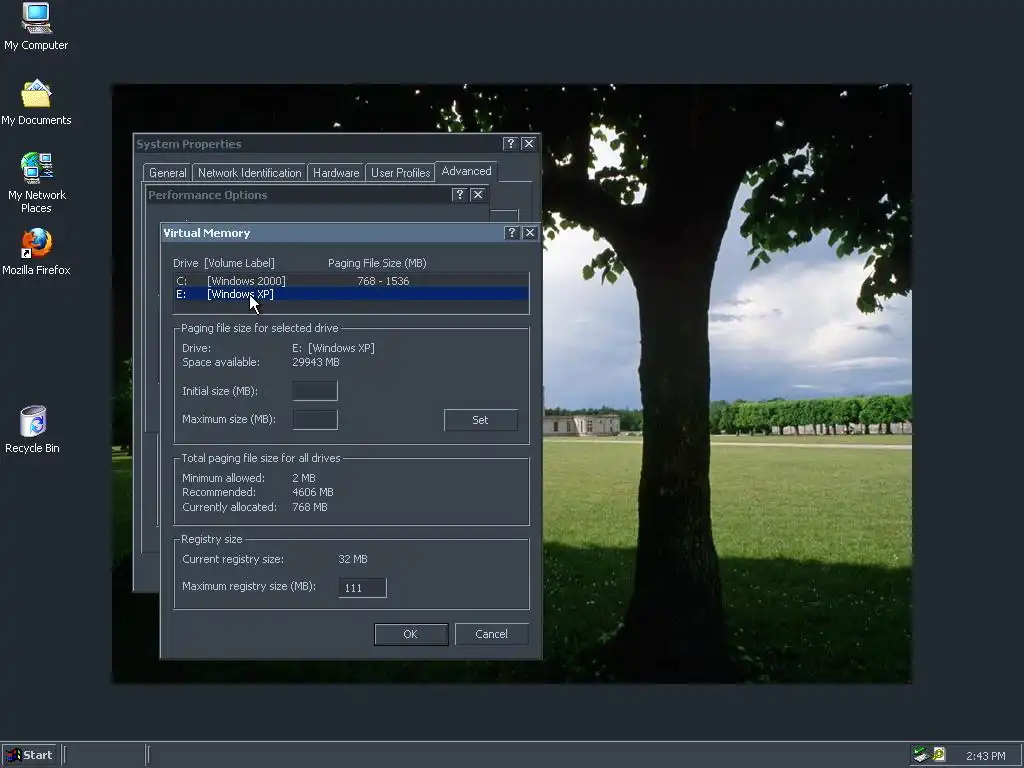Close the Performance Options window

(x=478, y=195)
